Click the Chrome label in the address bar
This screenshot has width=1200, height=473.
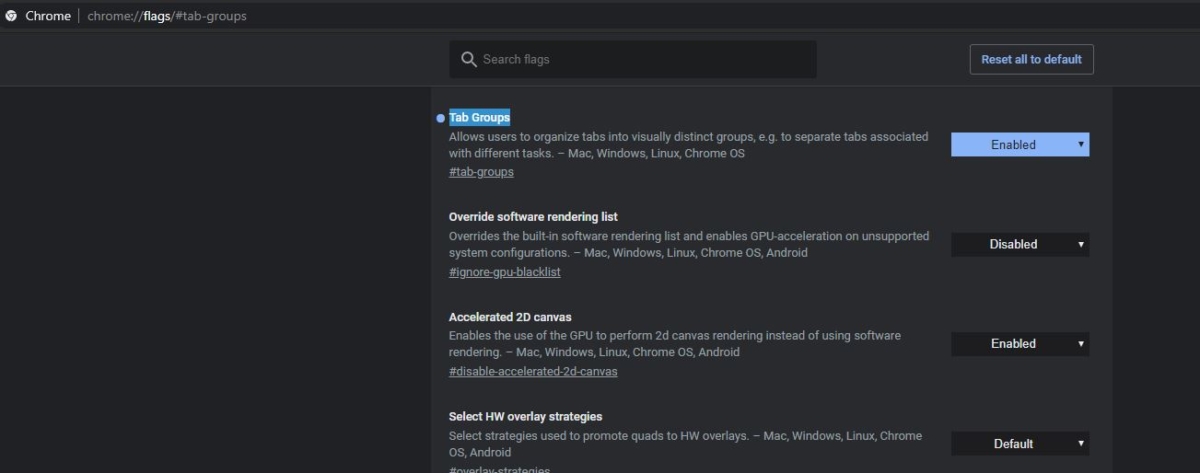point(48,16)
